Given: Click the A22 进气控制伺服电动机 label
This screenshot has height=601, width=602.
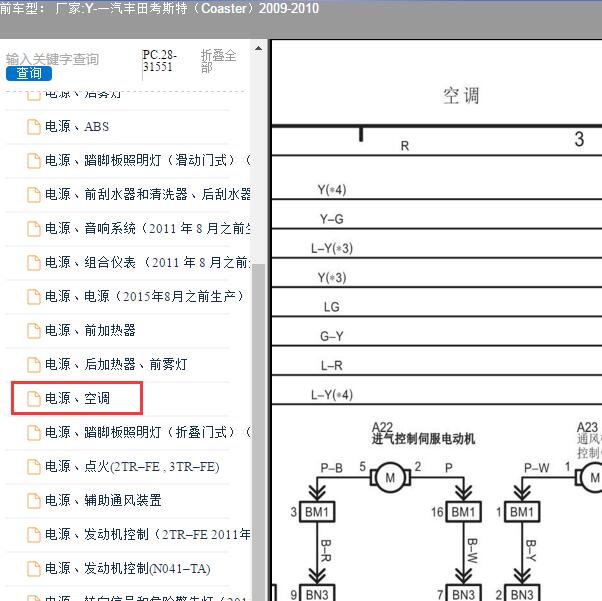Looking at the screenshot, I should [423, 433].
